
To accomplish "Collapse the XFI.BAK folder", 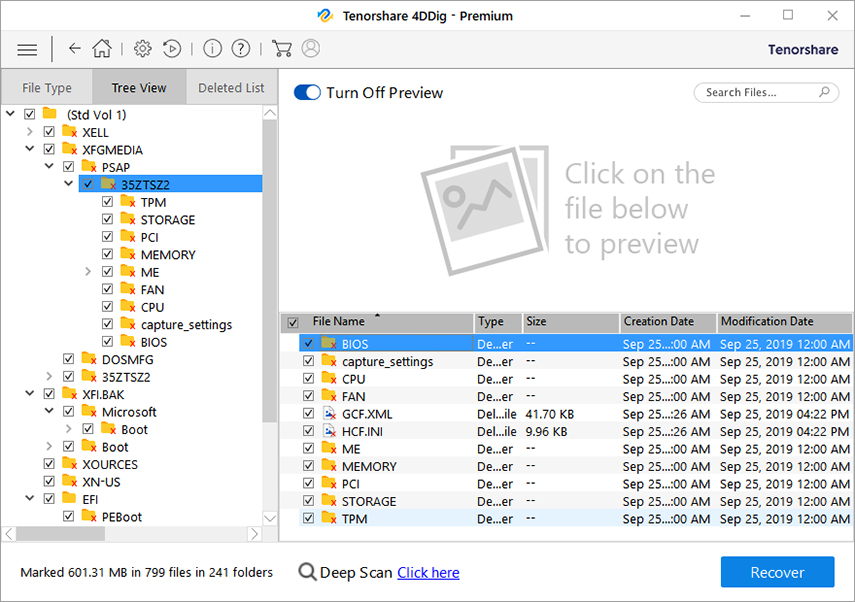I will [29, 393].
